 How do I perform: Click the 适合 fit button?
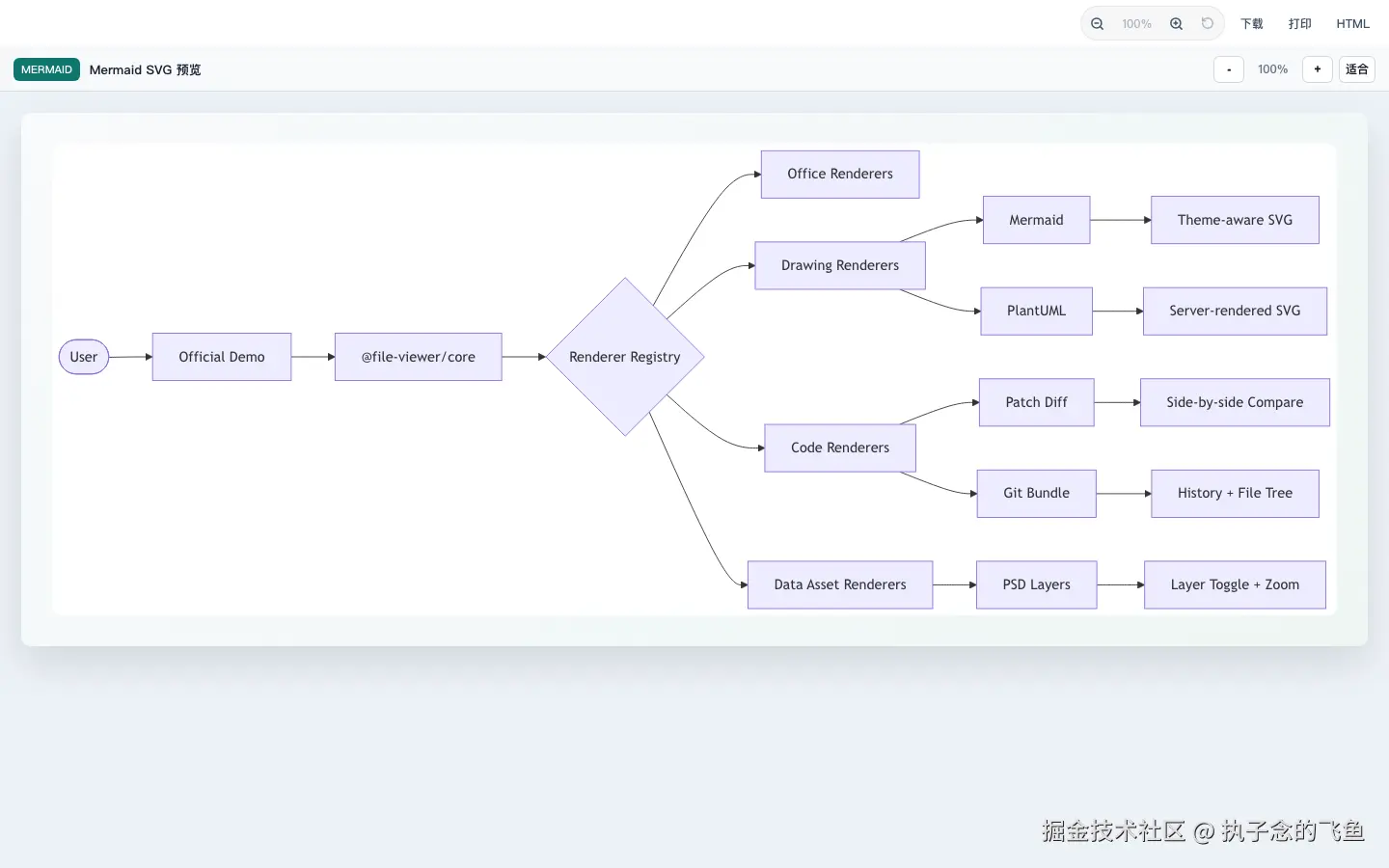(1356, 69)
